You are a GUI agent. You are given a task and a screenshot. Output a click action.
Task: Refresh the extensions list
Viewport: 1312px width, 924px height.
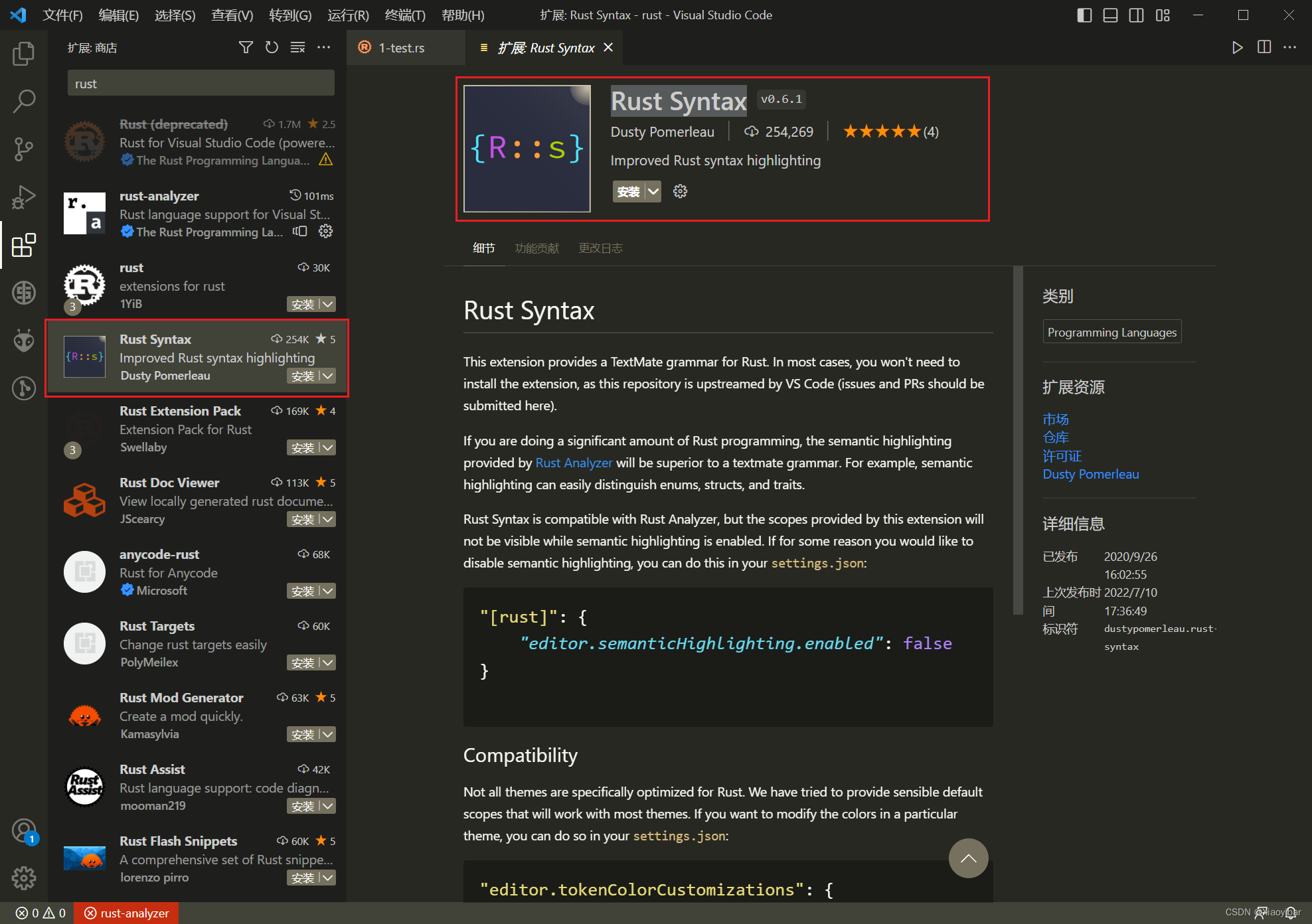[272, 47]
